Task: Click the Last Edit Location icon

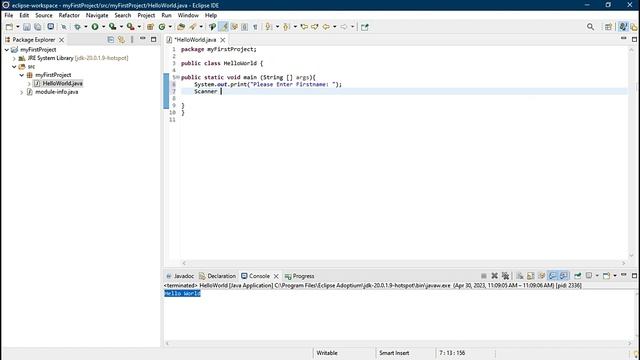Action: click(304, 27)
